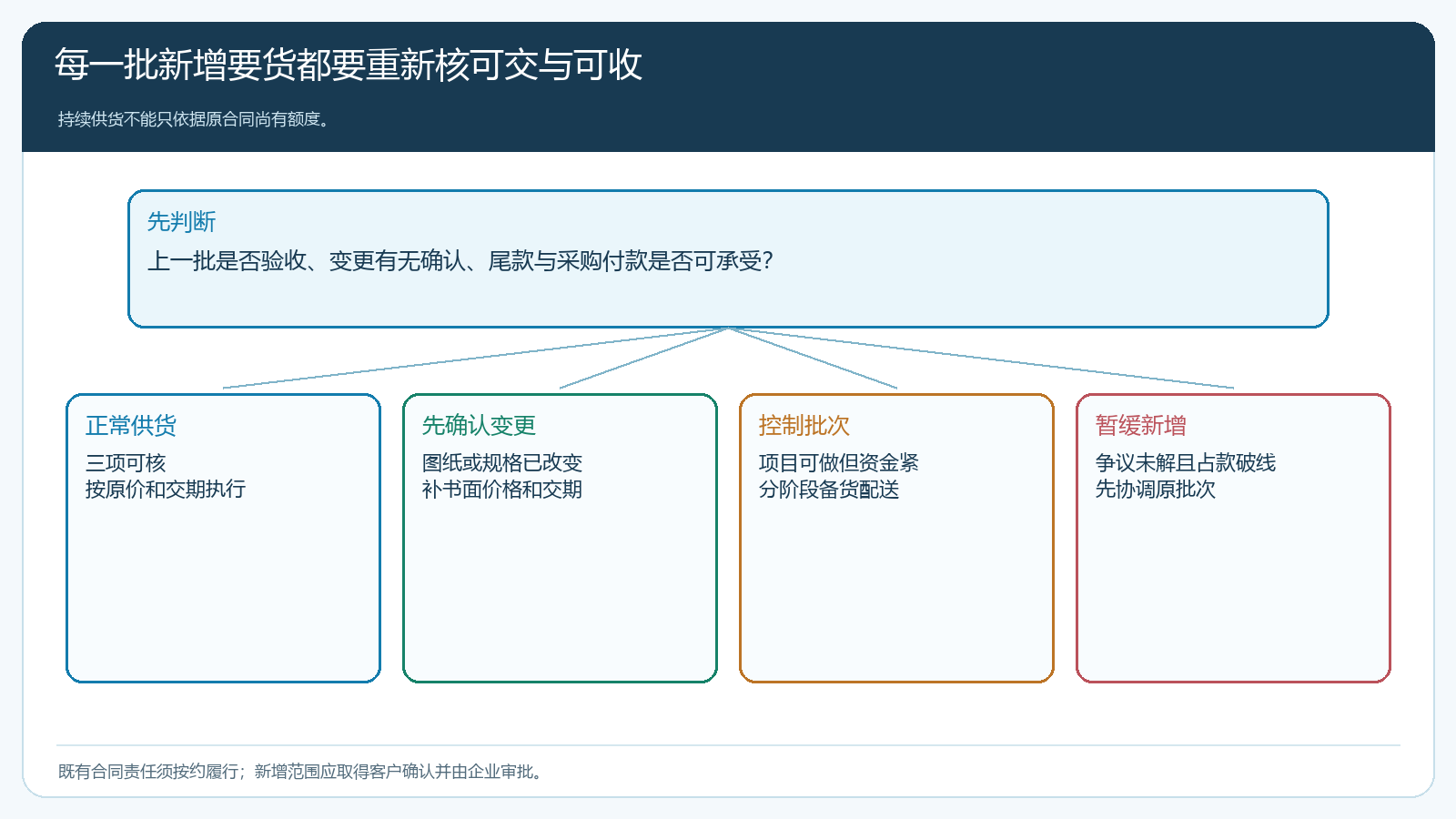The width and height of the screenshot is (1456, 819).
Task: Click the 暂缓新增 card heading
Action: click(x=1141, y=426)
